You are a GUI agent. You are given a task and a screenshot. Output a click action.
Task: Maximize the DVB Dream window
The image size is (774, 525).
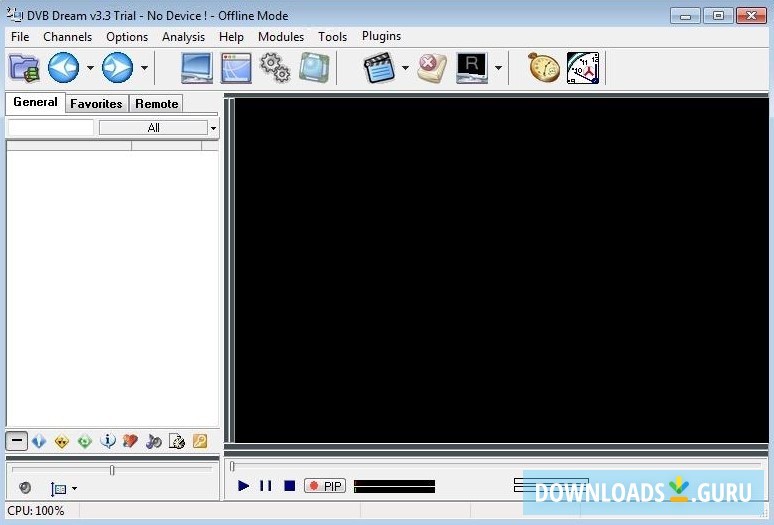tap(718, 16)
